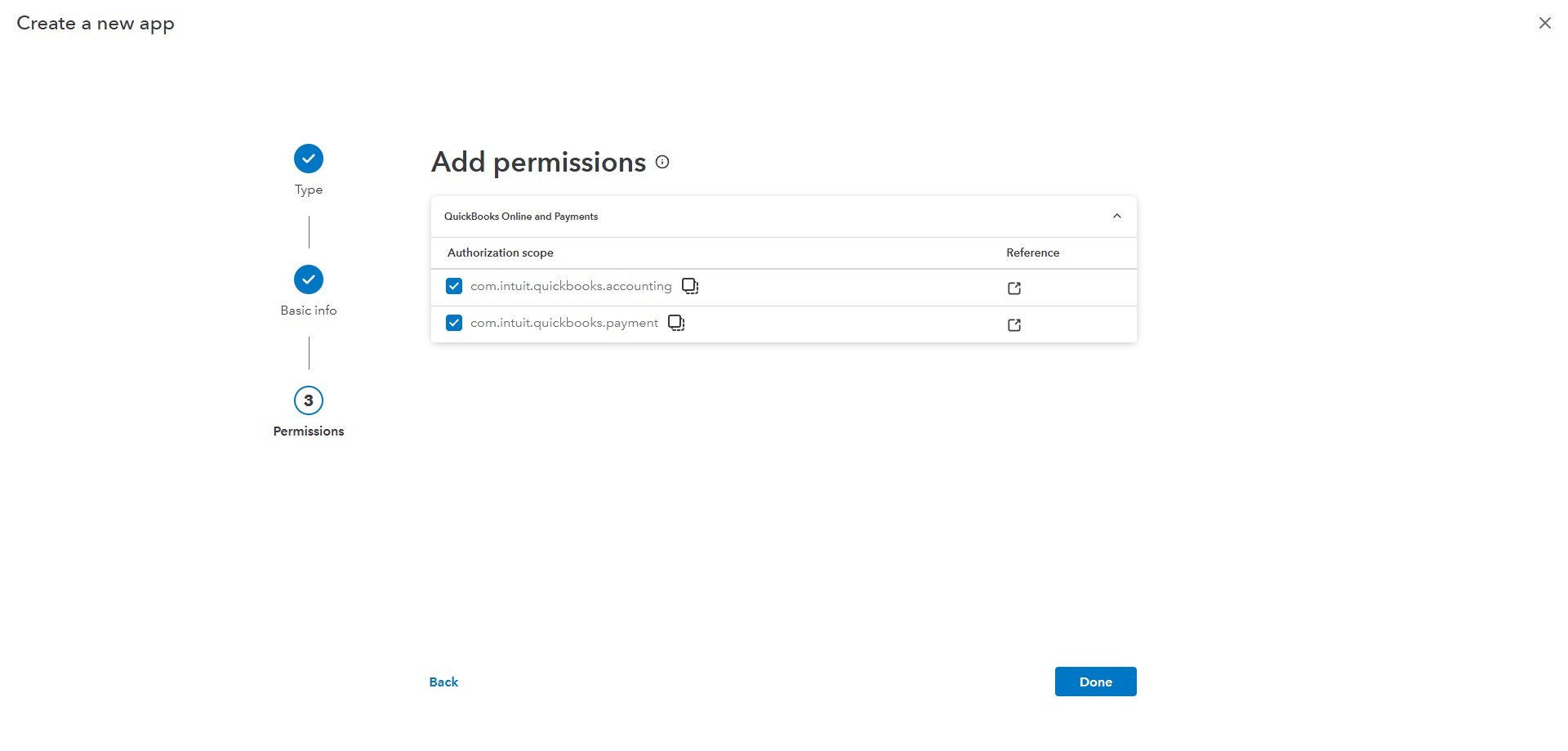The height and width of the screenshot is (751, 1568).
Task: Copy the com.intuit.quickbooks.payment scope
Action: 676,323
